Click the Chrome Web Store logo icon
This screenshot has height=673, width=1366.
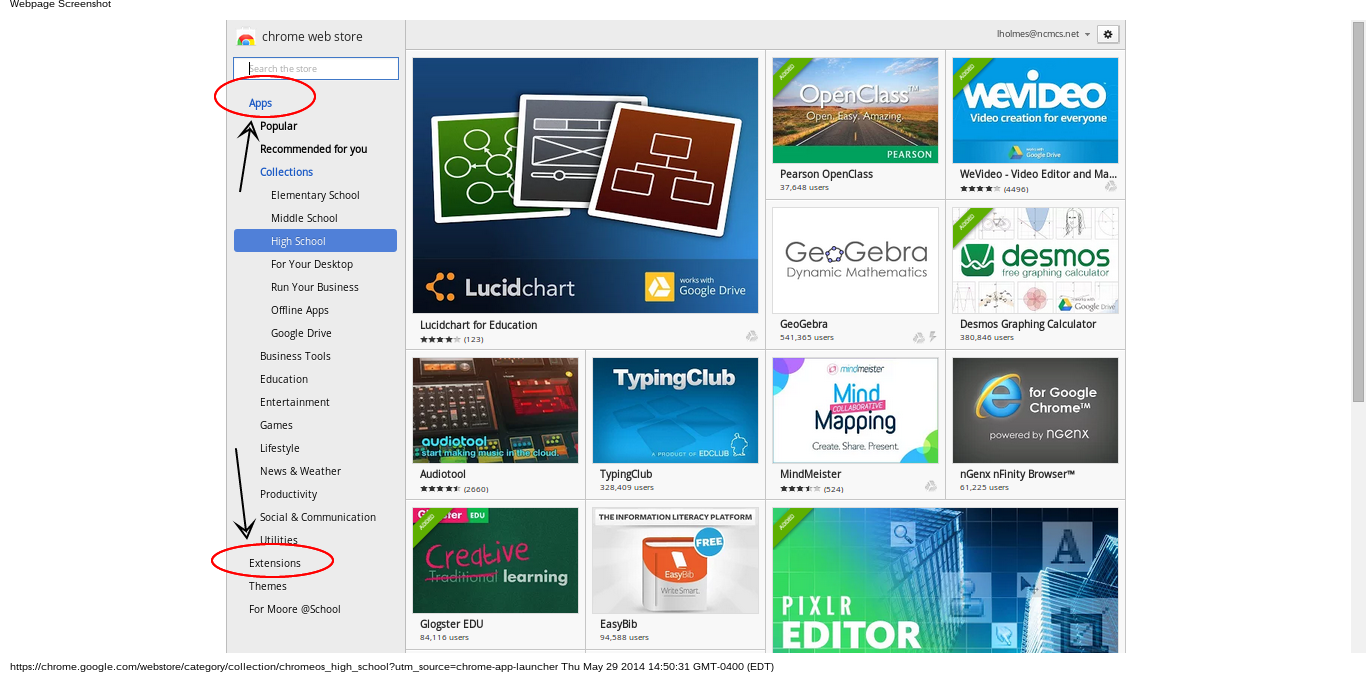[x=246, y=38]
